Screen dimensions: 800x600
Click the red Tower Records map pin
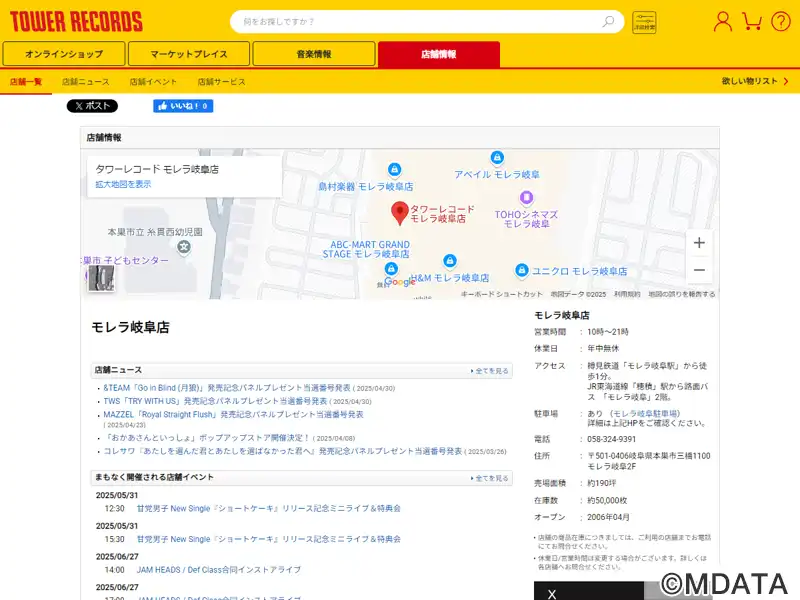(399, 213)
